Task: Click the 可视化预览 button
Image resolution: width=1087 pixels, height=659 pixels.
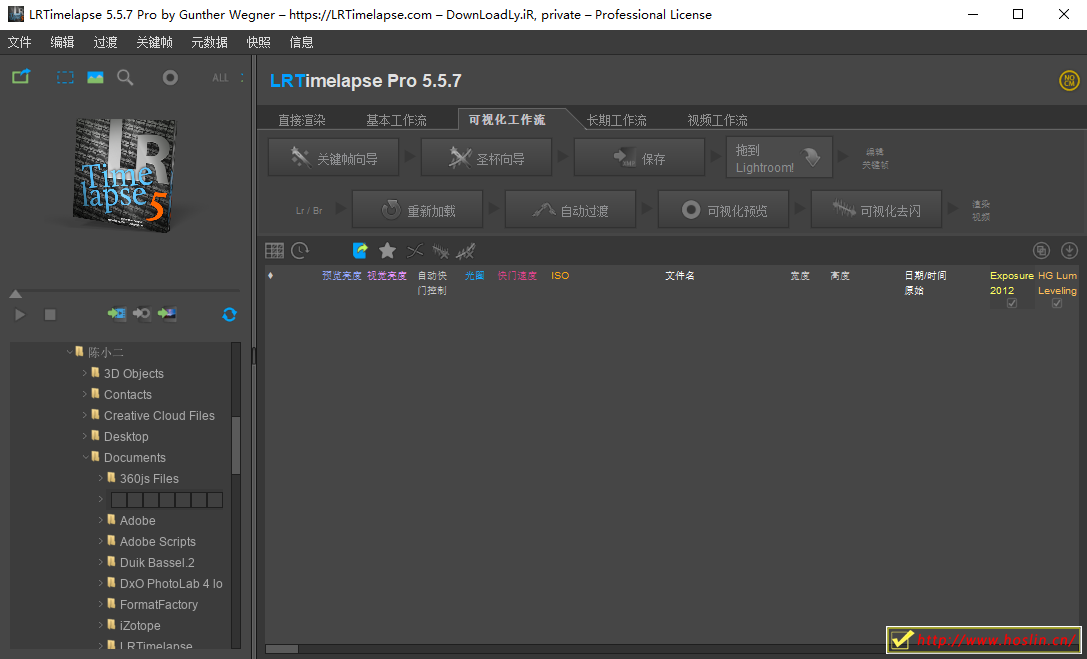Action: pos(724,210)
